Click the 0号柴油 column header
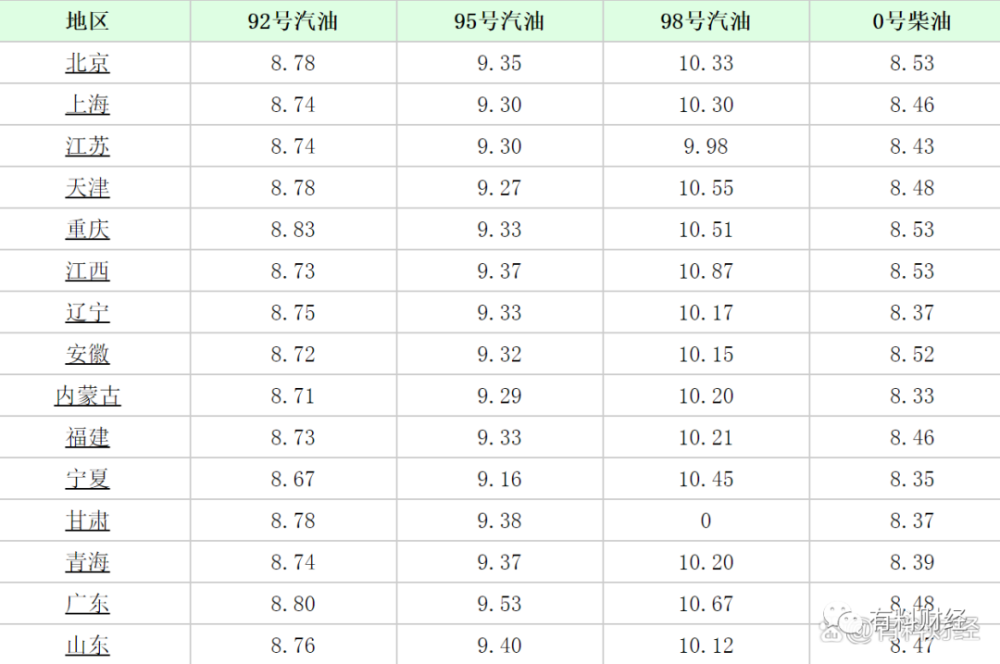 pos(912,21)
